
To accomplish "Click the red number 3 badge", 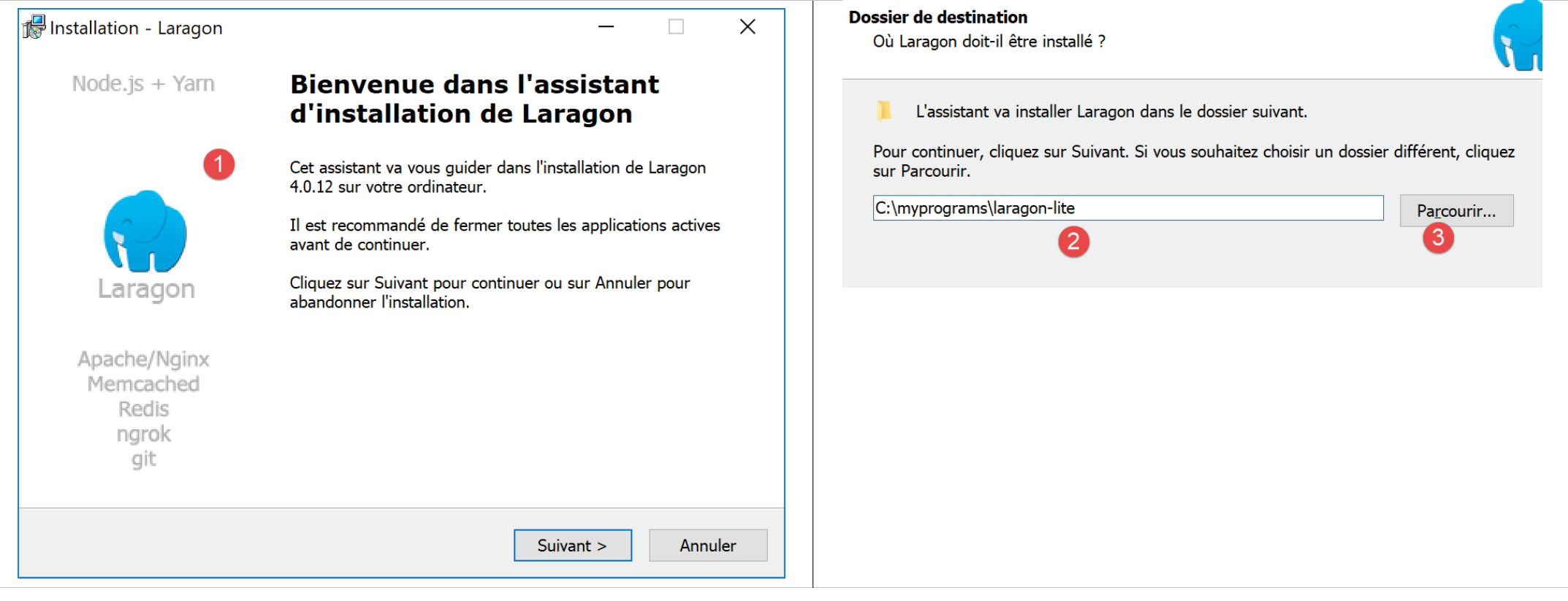I will click(x=1437, y=238).
